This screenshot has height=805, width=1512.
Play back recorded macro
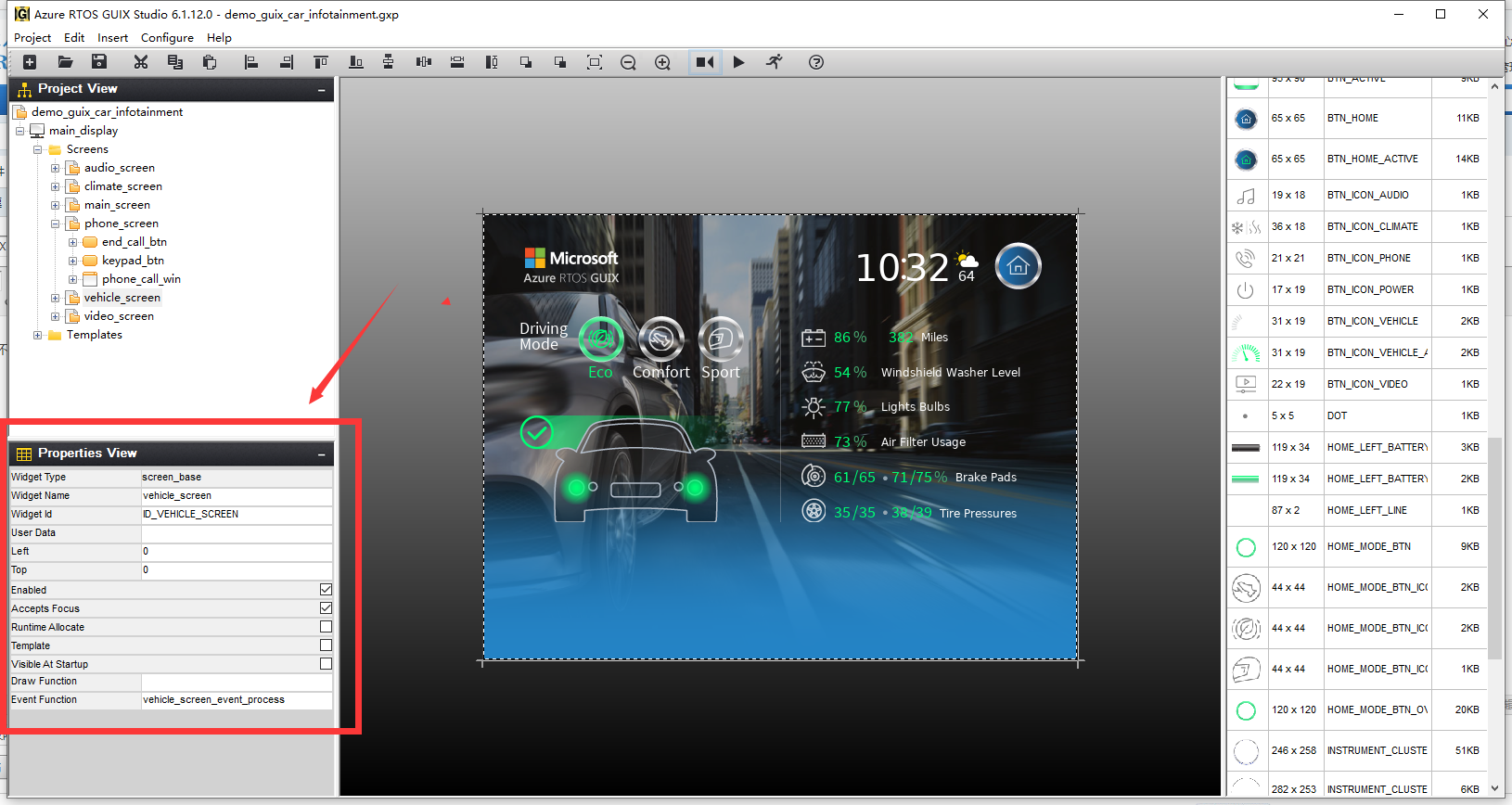click(738, 62)
